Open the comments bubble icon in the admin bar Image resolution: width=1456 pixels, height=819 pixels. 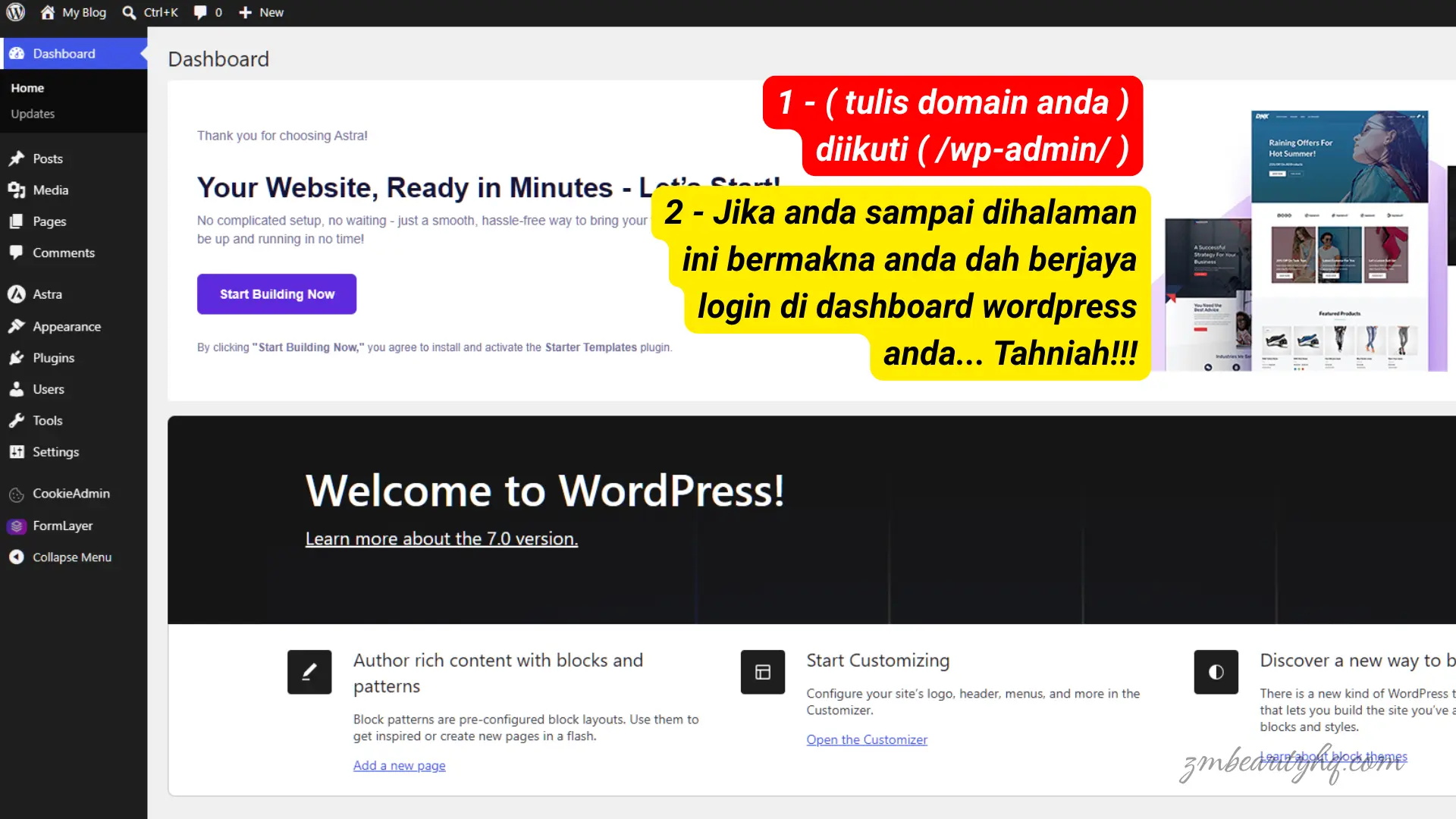(x=200, y=12)
